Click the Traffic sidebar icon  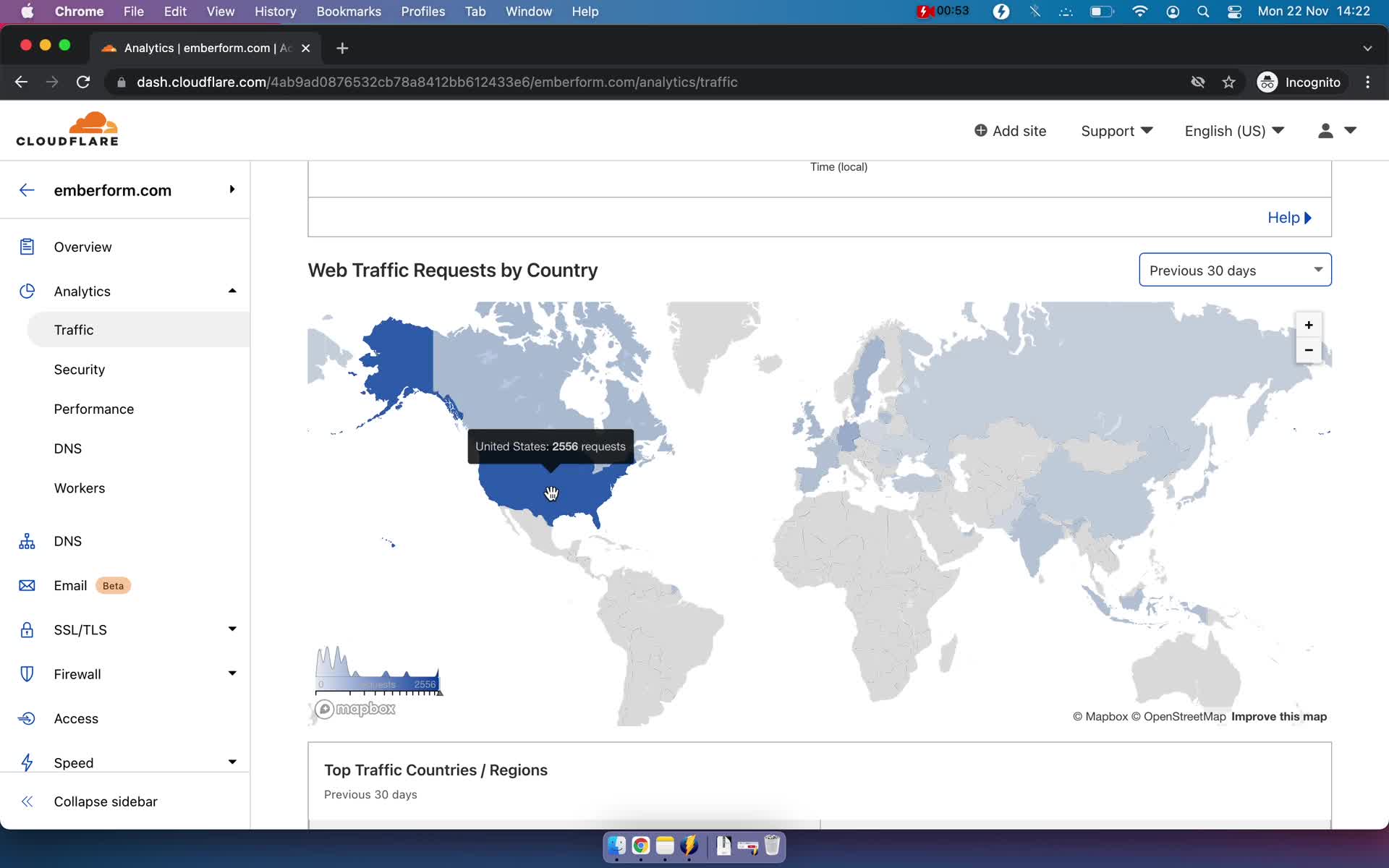coord(73,329)
